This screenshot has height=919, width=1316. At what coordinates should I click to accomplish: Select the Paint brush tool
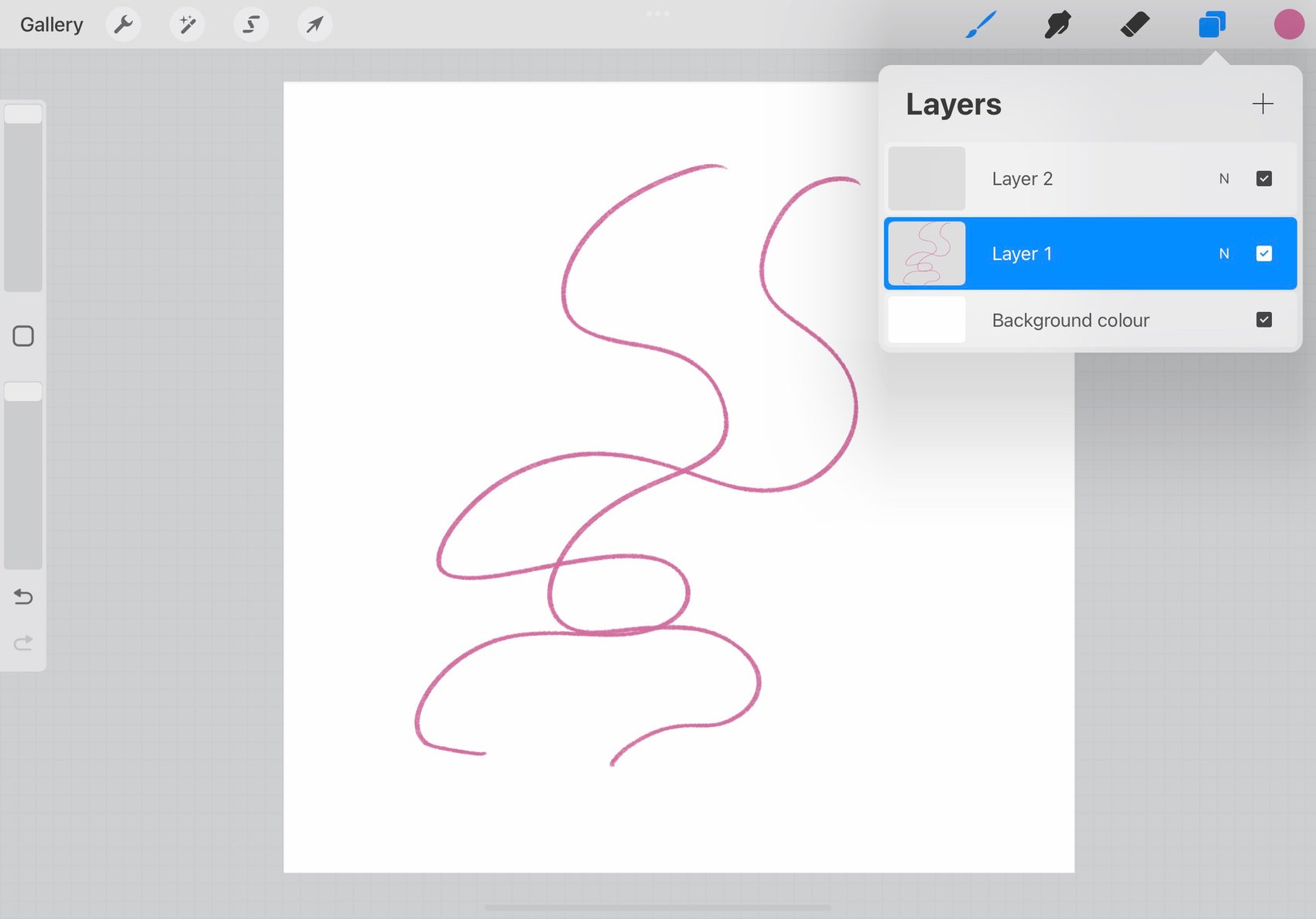[981, 25]
